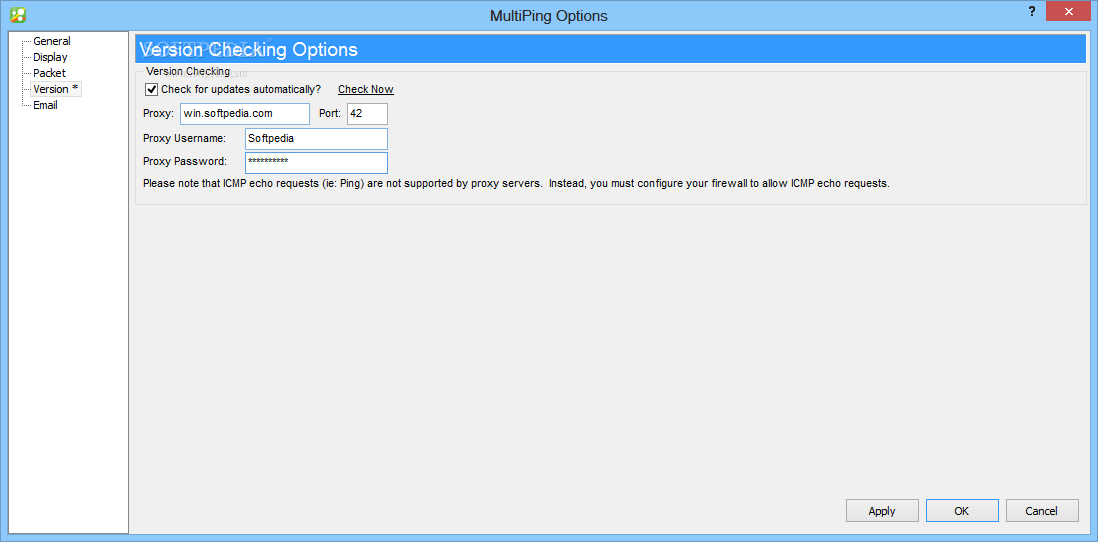Focus the Proxy Username field
The height and width of the screenshot is (542, 1098).
pyautogui.click(x=316, y=139)
